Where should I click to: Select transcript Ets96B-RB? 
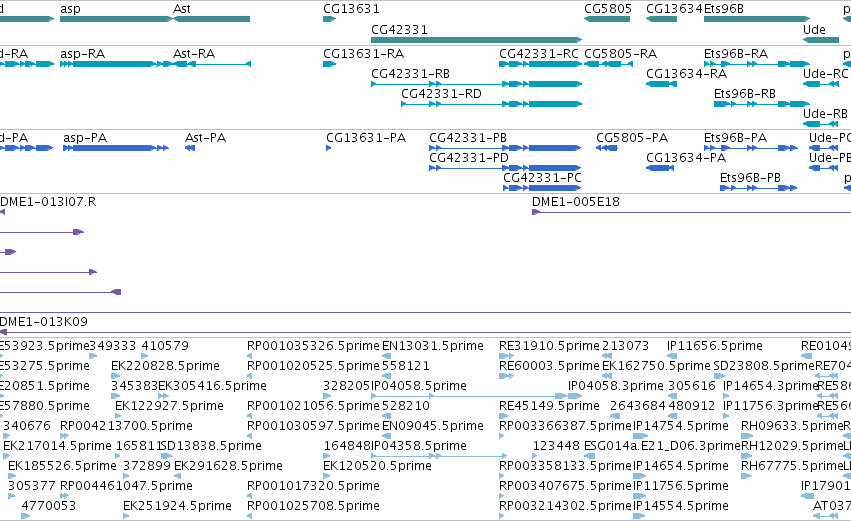(x=762, y=104)
